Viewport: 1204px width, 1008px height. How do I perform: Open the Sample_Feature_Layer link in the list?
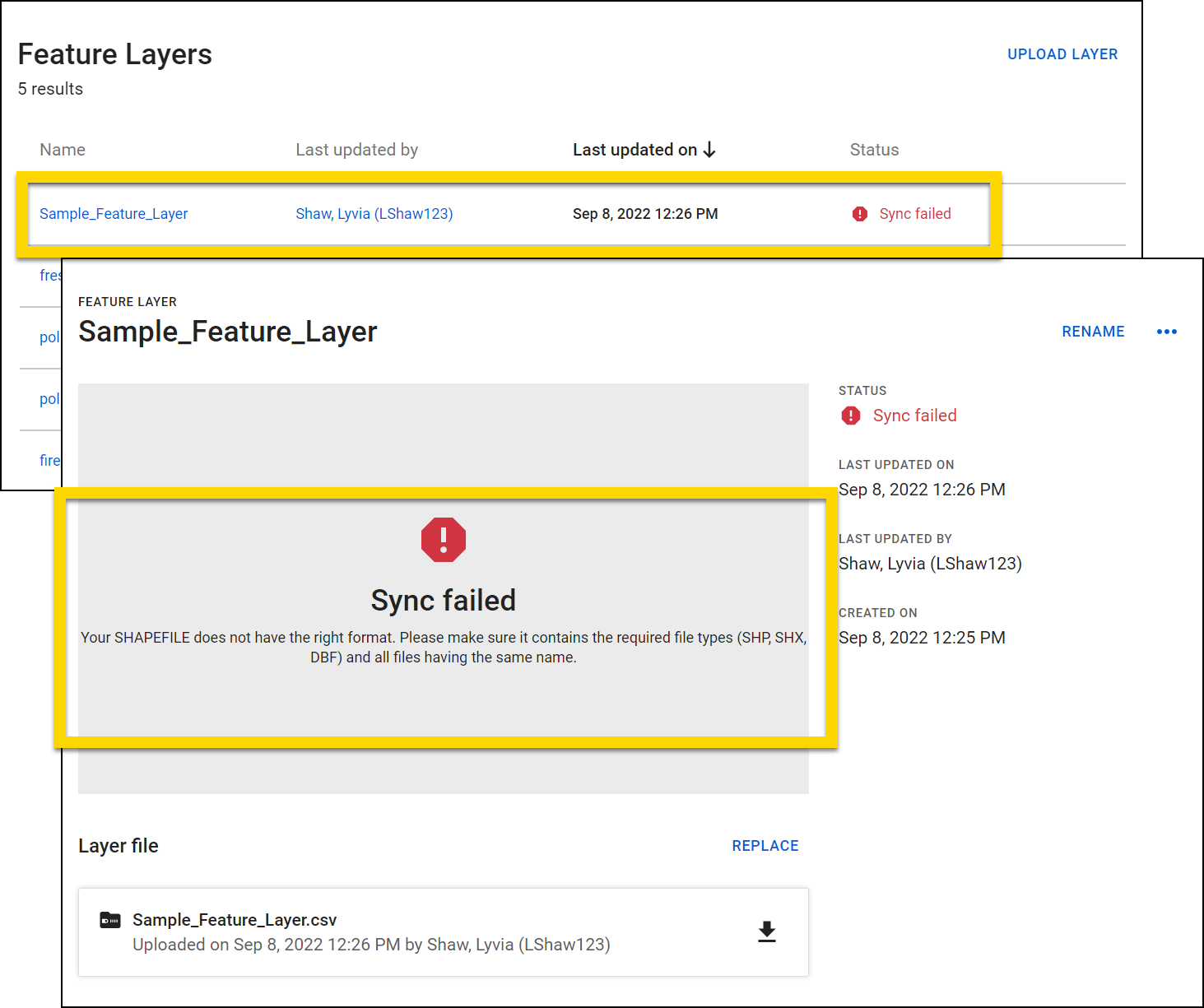[x=114, y=213]
